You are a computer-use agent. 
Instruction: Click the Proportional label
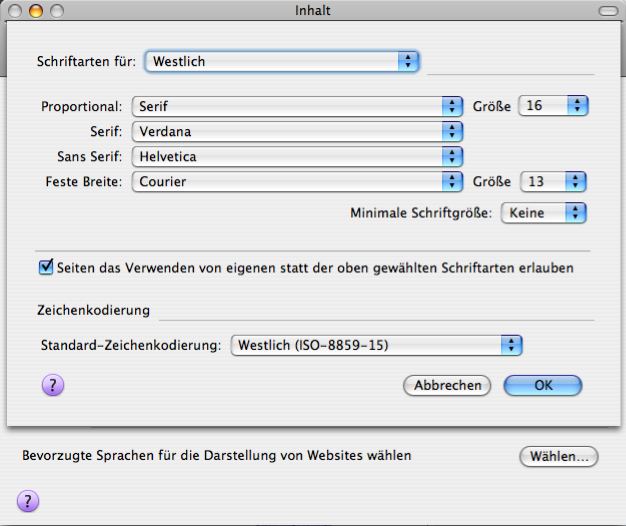click(81, 107)
